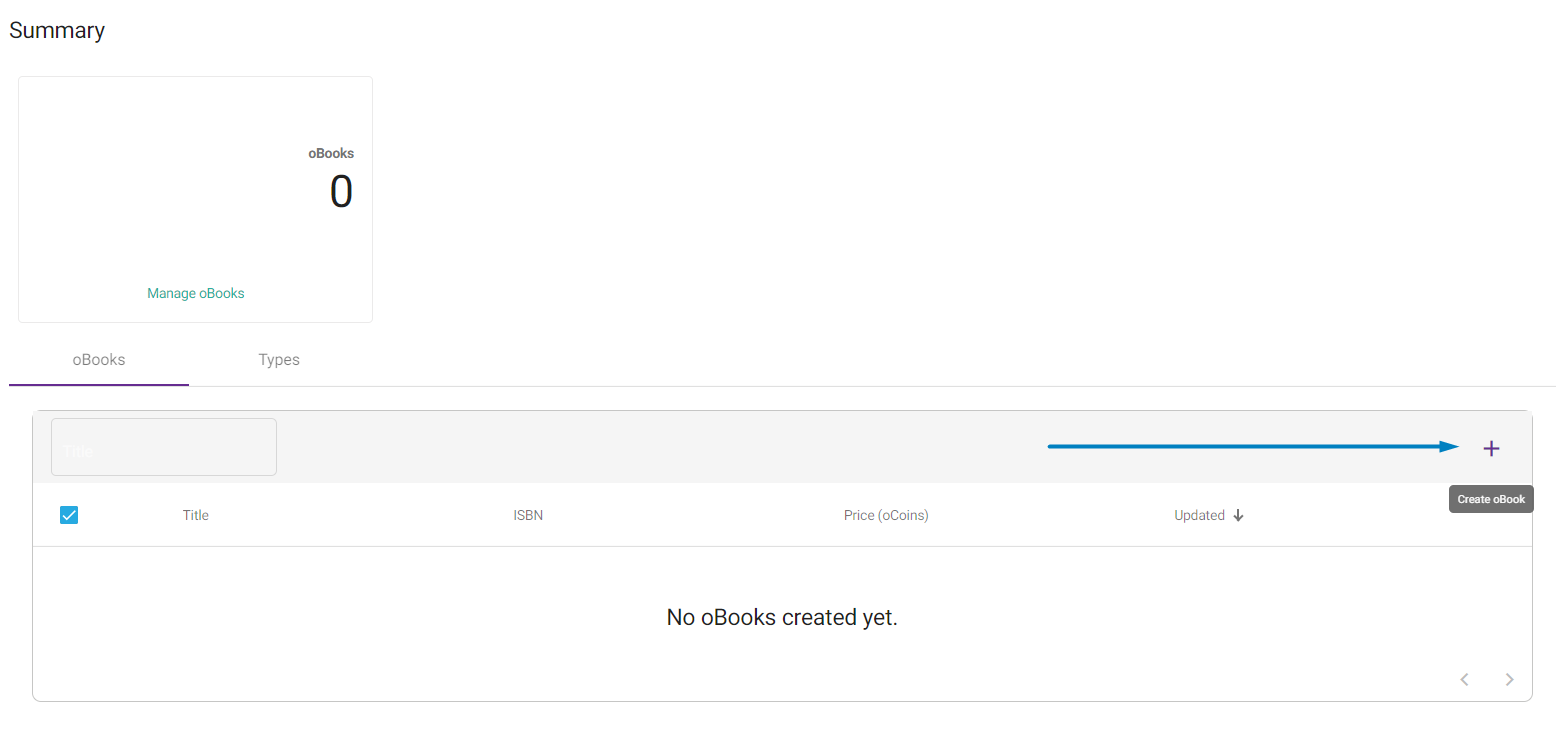1568x749 pixels.
Task: Open the Manage oBooks link
Action: [196, 293]
